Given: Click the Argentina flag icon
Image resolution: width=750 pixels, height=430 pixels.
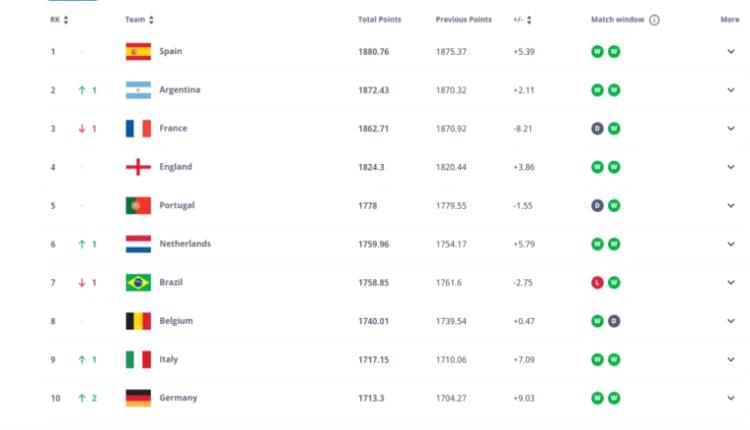Looking at the screenshot, I should [x=138, y=90].
